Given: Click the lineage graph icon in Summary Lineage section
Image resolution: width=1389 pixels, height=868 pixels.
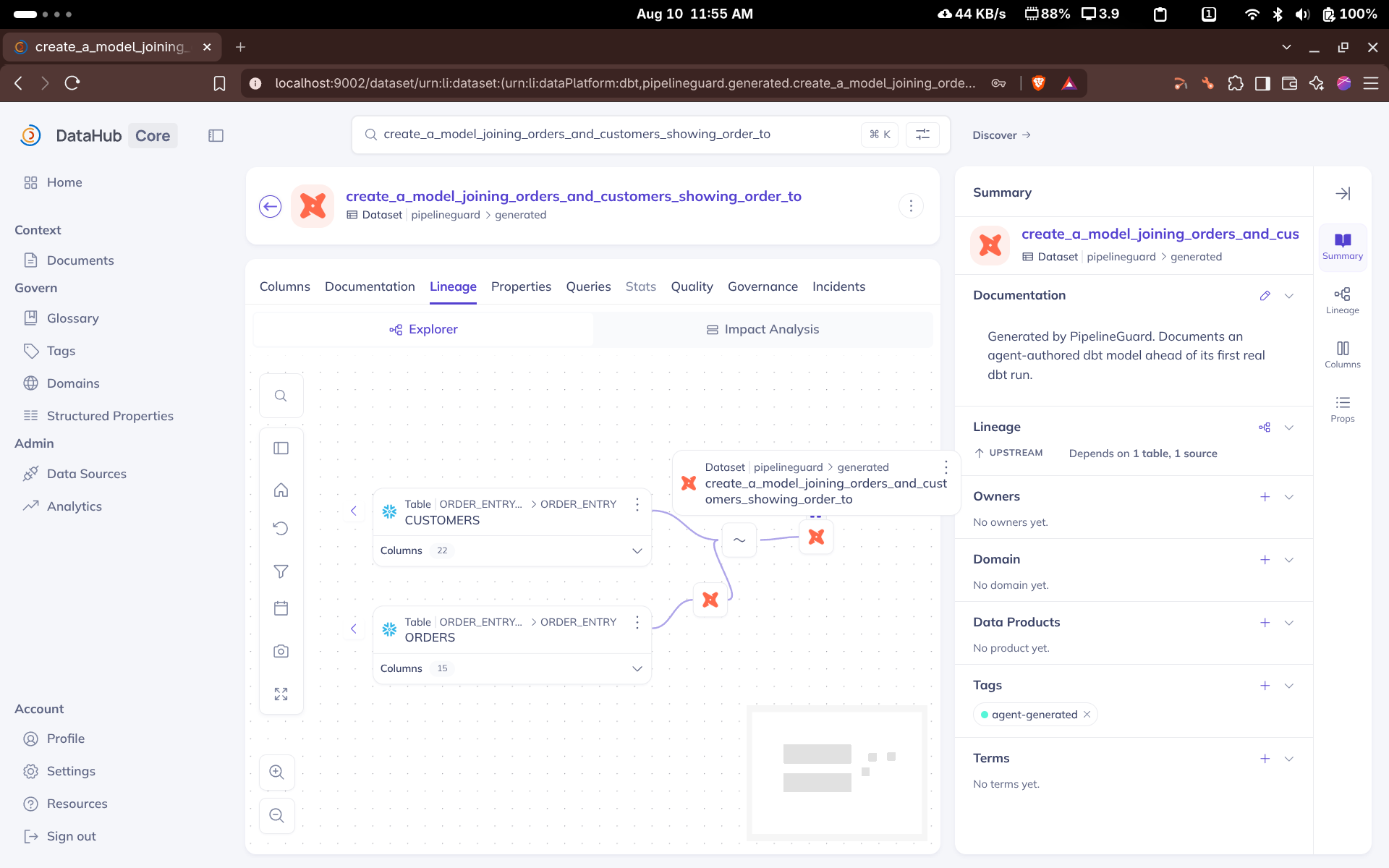Looking at the screenshot, I should click(x=1265, y=427).
